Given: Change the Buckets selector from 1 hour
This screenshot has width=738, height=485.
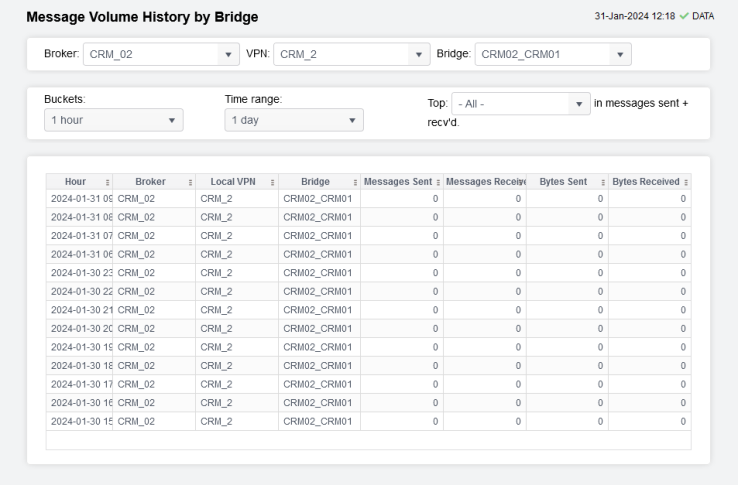Looking at the screenshot, I should click(114, 120).
